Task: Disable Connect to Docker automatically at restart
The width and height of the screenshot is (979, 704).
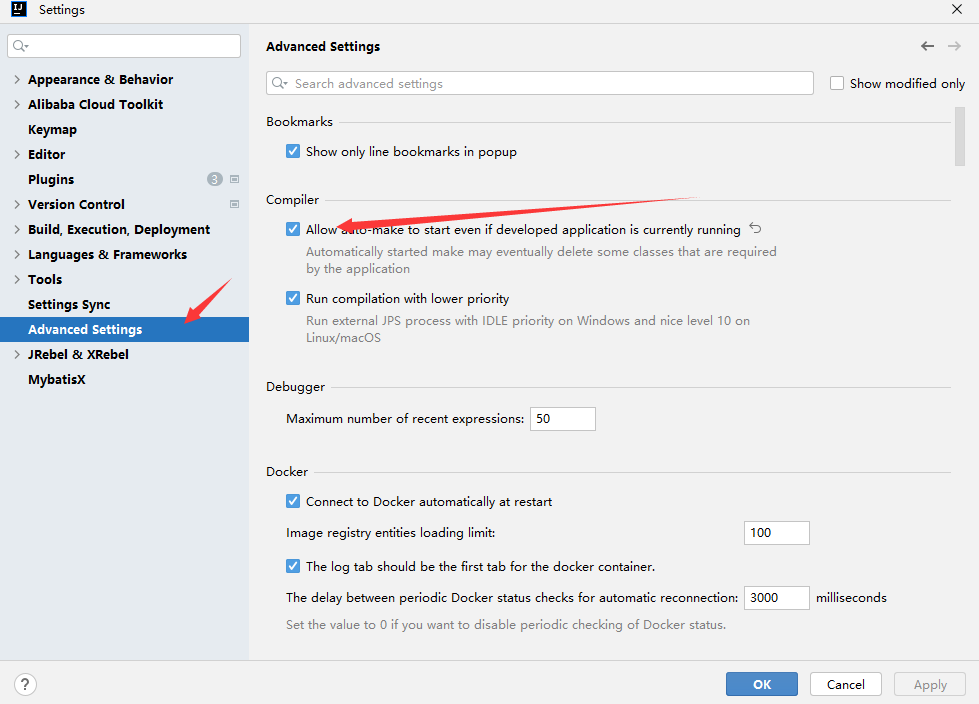Action: (293, 501)
